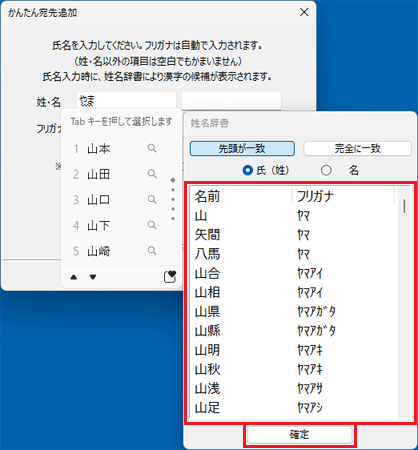
Task: Select 山浅 in the dictionary list
Action: point(294,389)
